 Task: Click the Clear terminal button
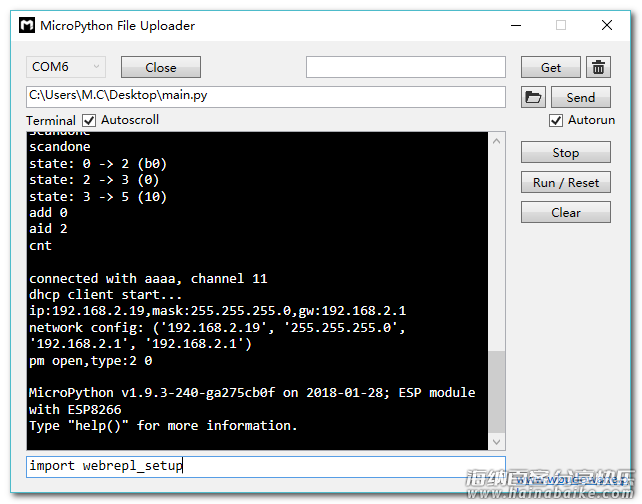[x=566, y=212]
